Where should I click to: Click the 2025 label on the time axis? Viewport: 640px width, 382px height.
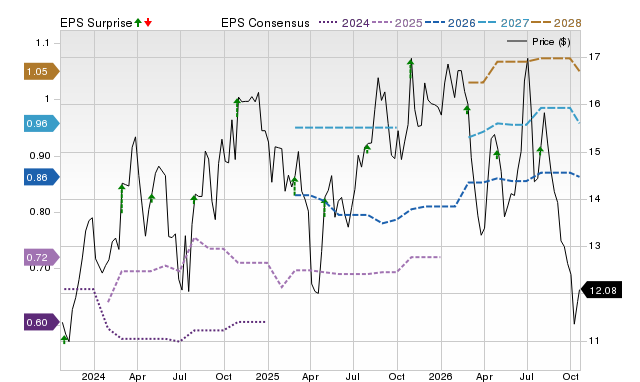[267, 376]
